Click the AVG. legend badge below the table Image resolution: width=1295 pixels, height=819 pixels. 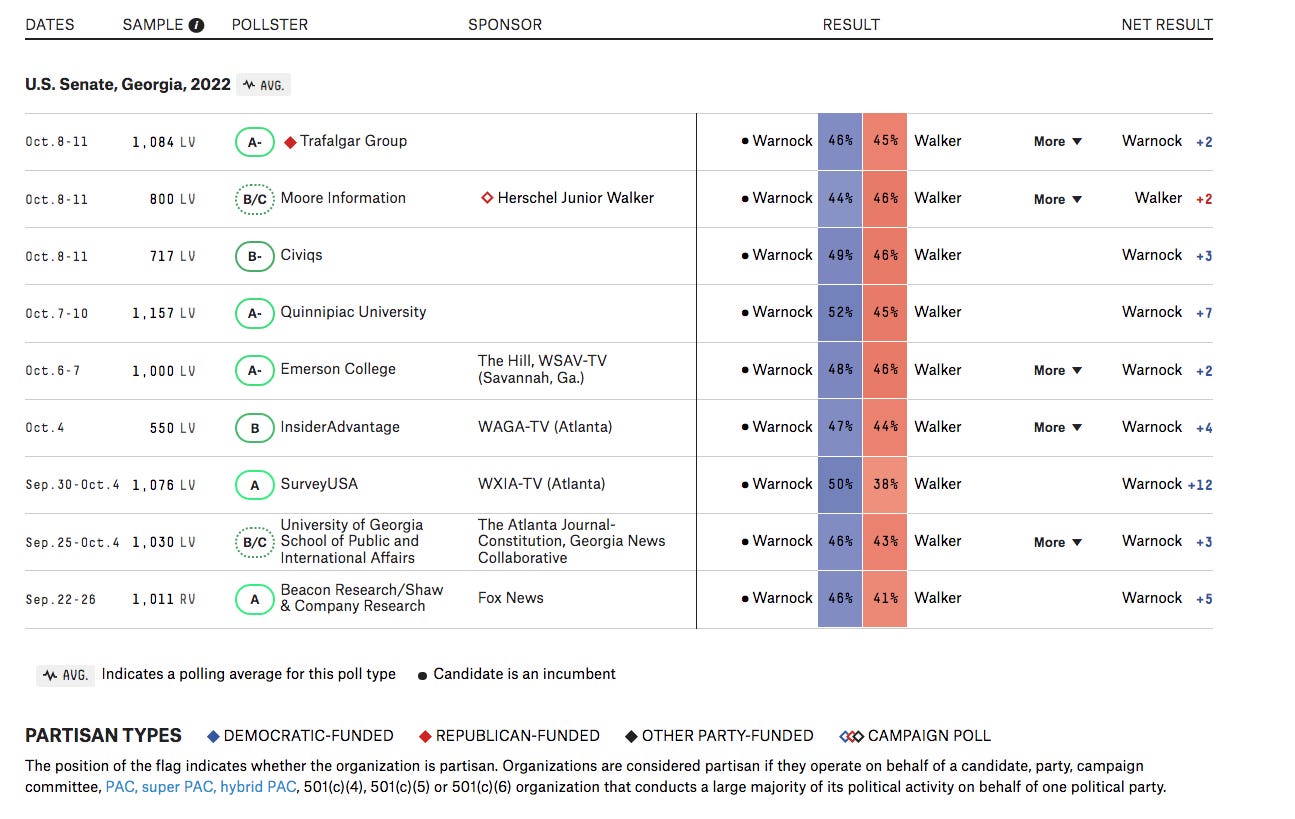pyautogui.click(x=63, y=675)
